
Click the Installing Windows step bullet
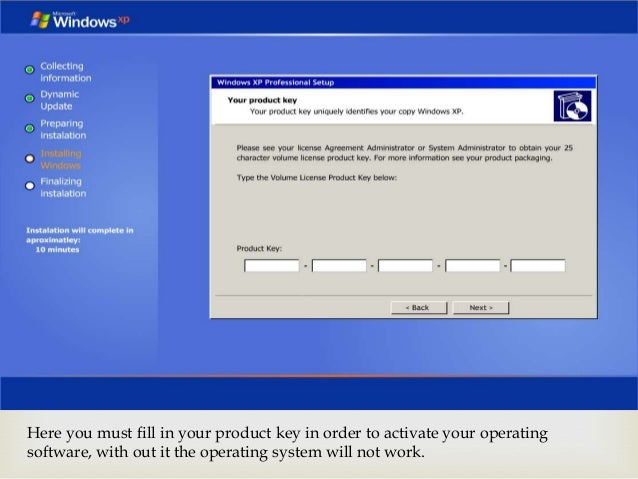coord(29,158)
